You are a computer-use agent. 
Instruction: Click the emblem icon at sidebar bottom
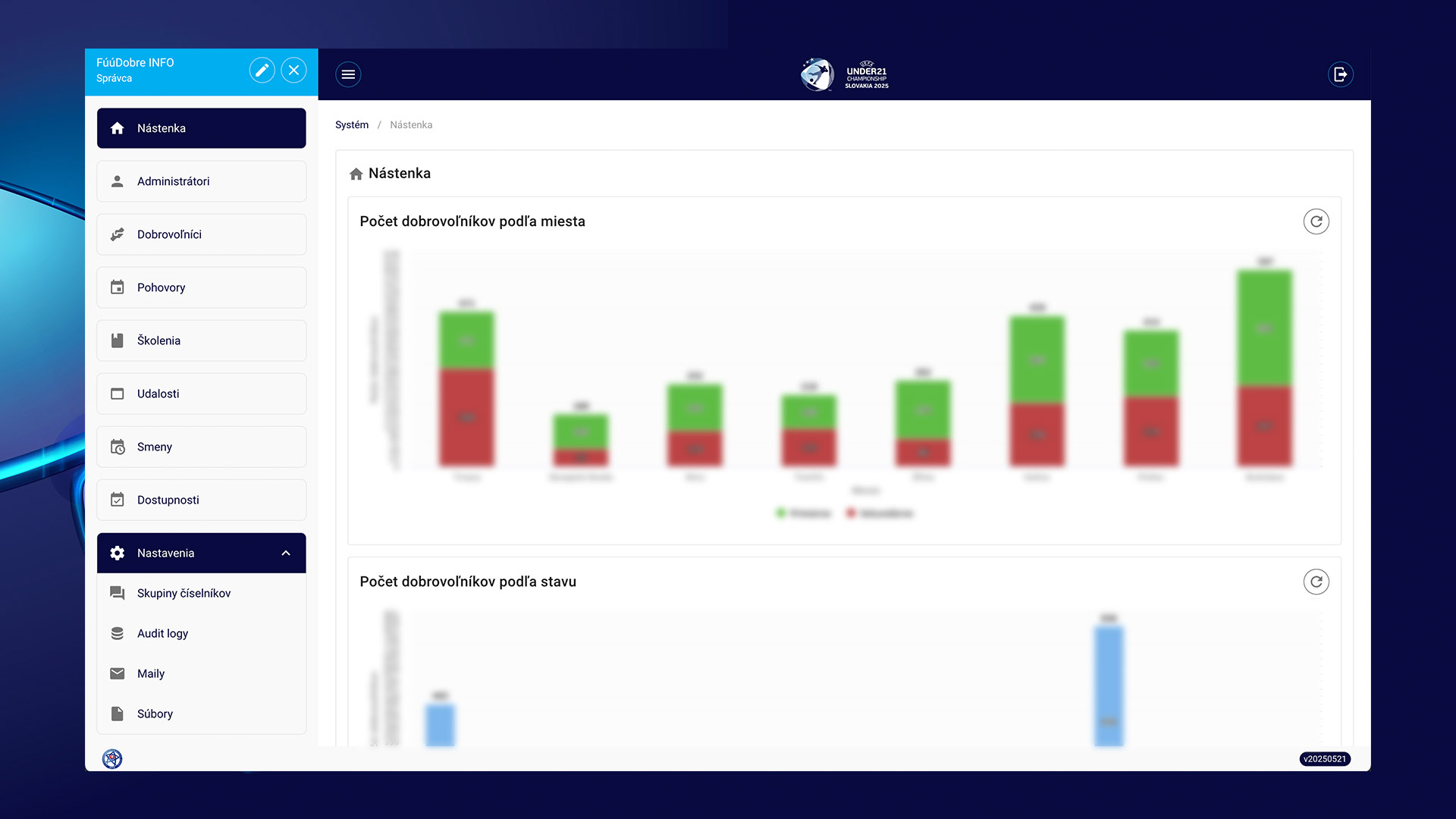tap(112, 758)
